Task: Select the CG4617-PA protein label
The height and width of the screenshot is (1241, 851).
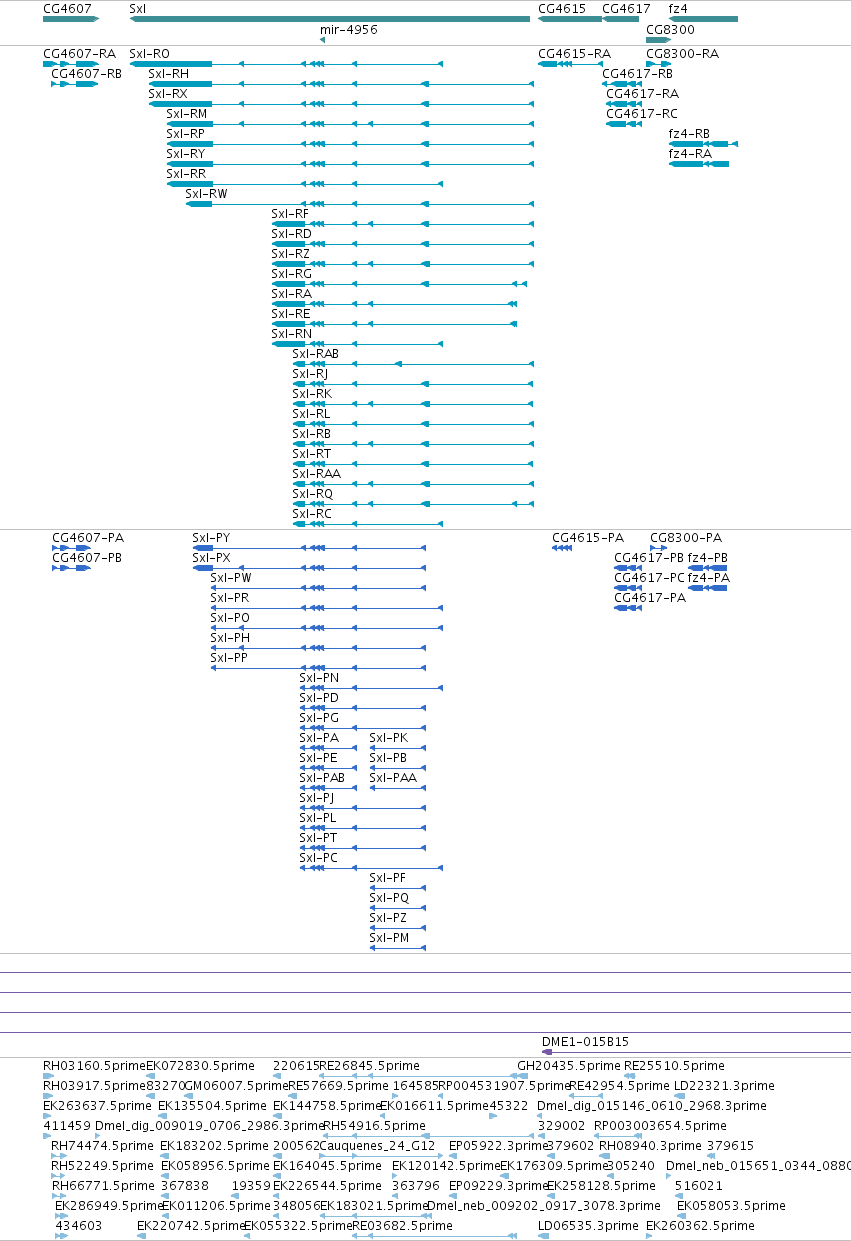Action: click(x=650, y=598)
